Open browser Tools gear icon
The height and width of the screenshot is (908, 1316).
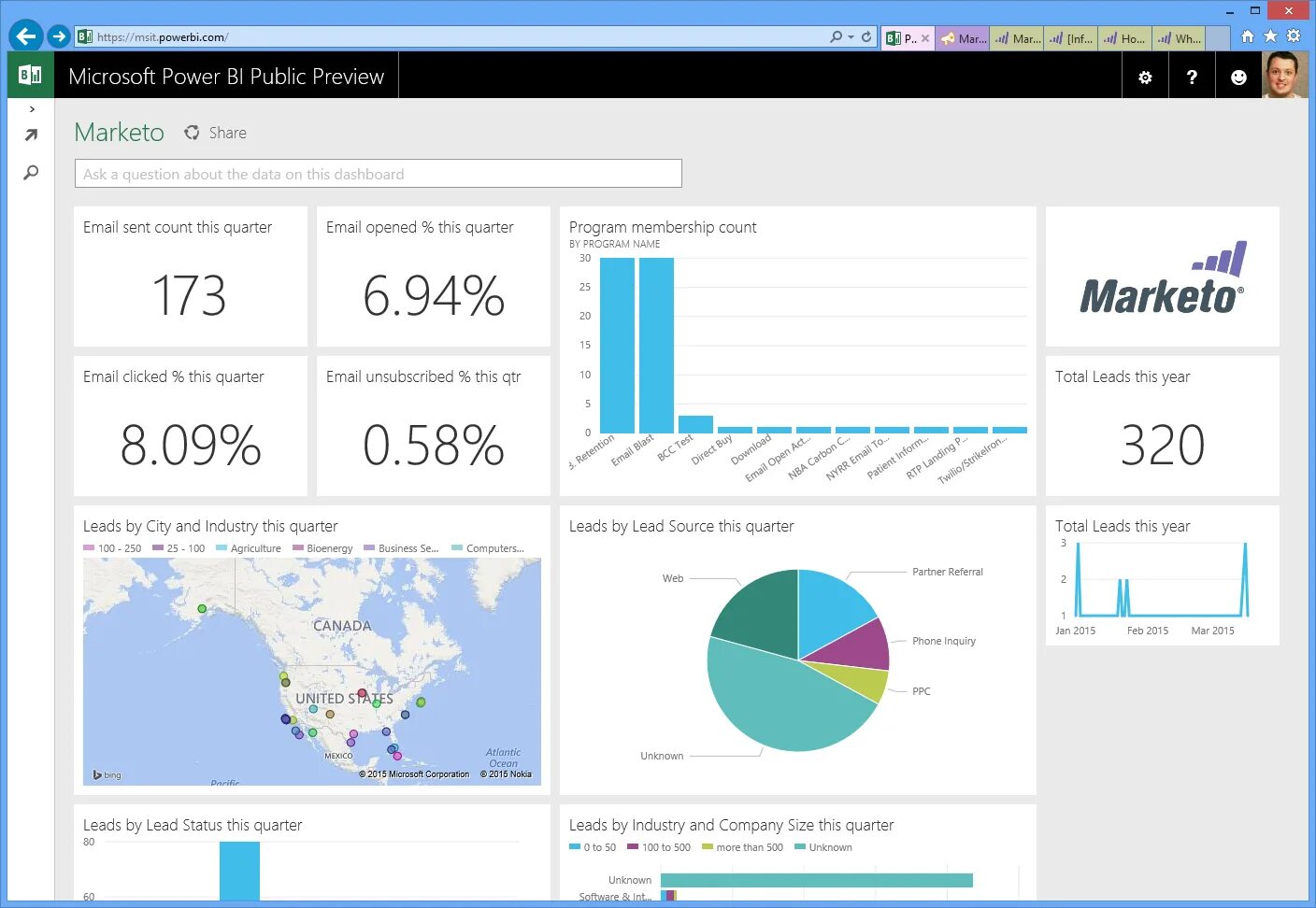coord(1294,36)
